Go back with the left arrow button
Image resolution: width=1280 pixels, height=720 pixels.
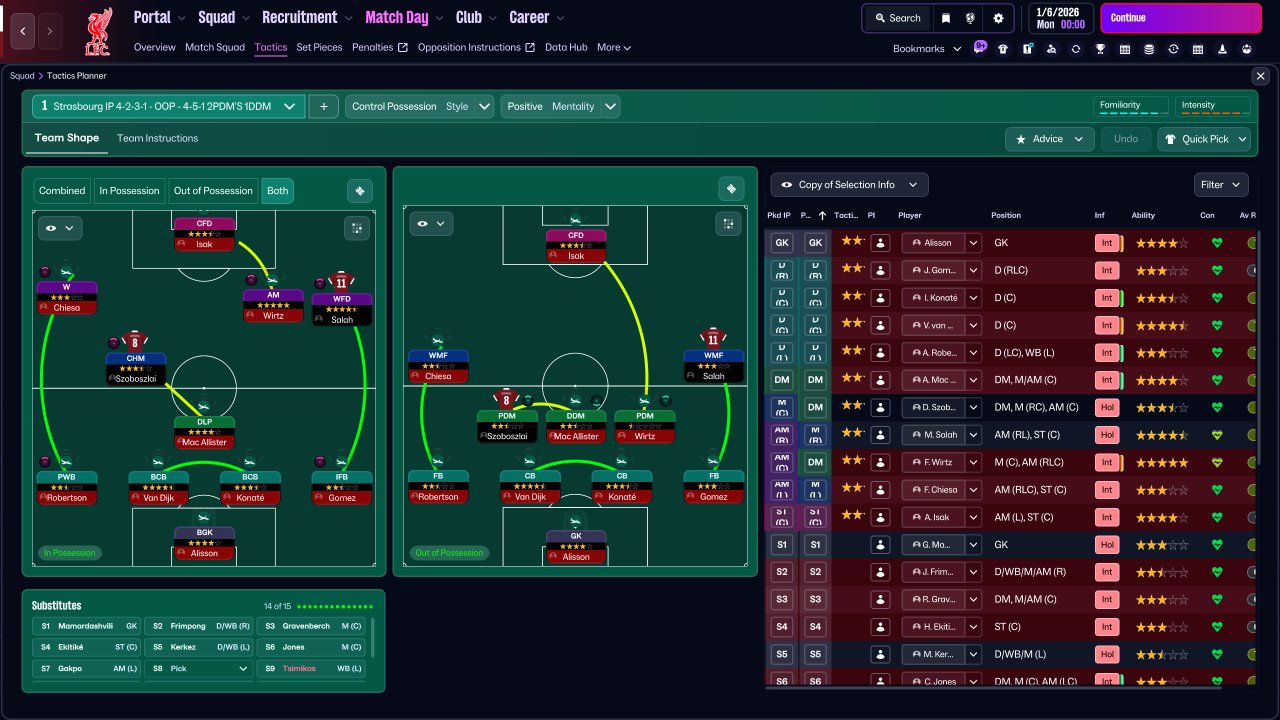tap(24, 31)
